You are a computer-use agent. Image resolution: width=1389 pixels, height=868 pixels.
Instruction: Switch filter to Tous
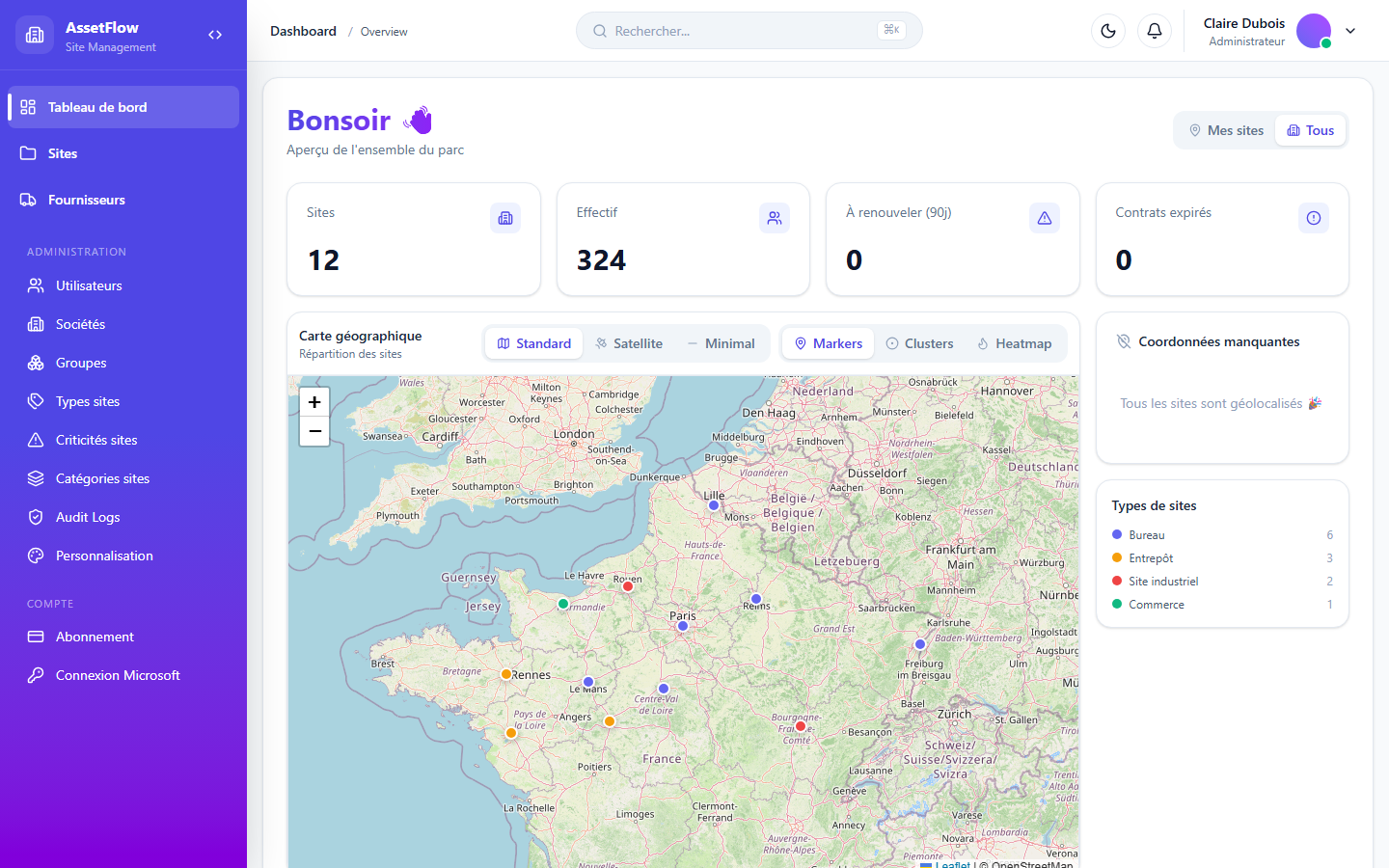1310,130
